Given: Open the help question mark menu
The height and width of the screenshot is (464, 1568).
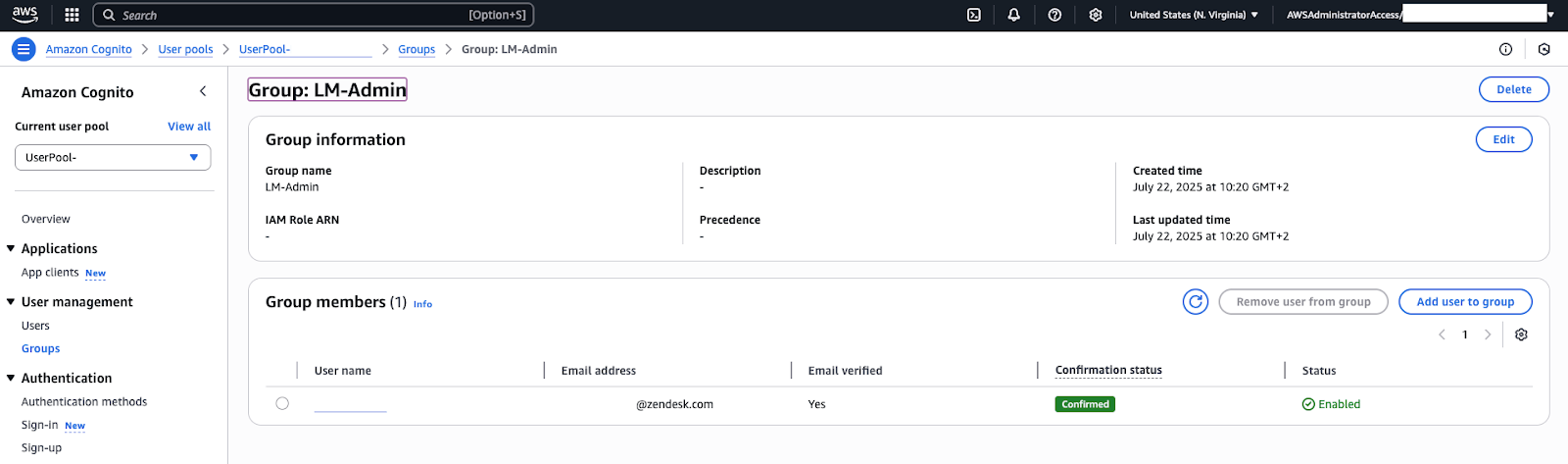Looking at the screenshot, I should [1054, 15].
